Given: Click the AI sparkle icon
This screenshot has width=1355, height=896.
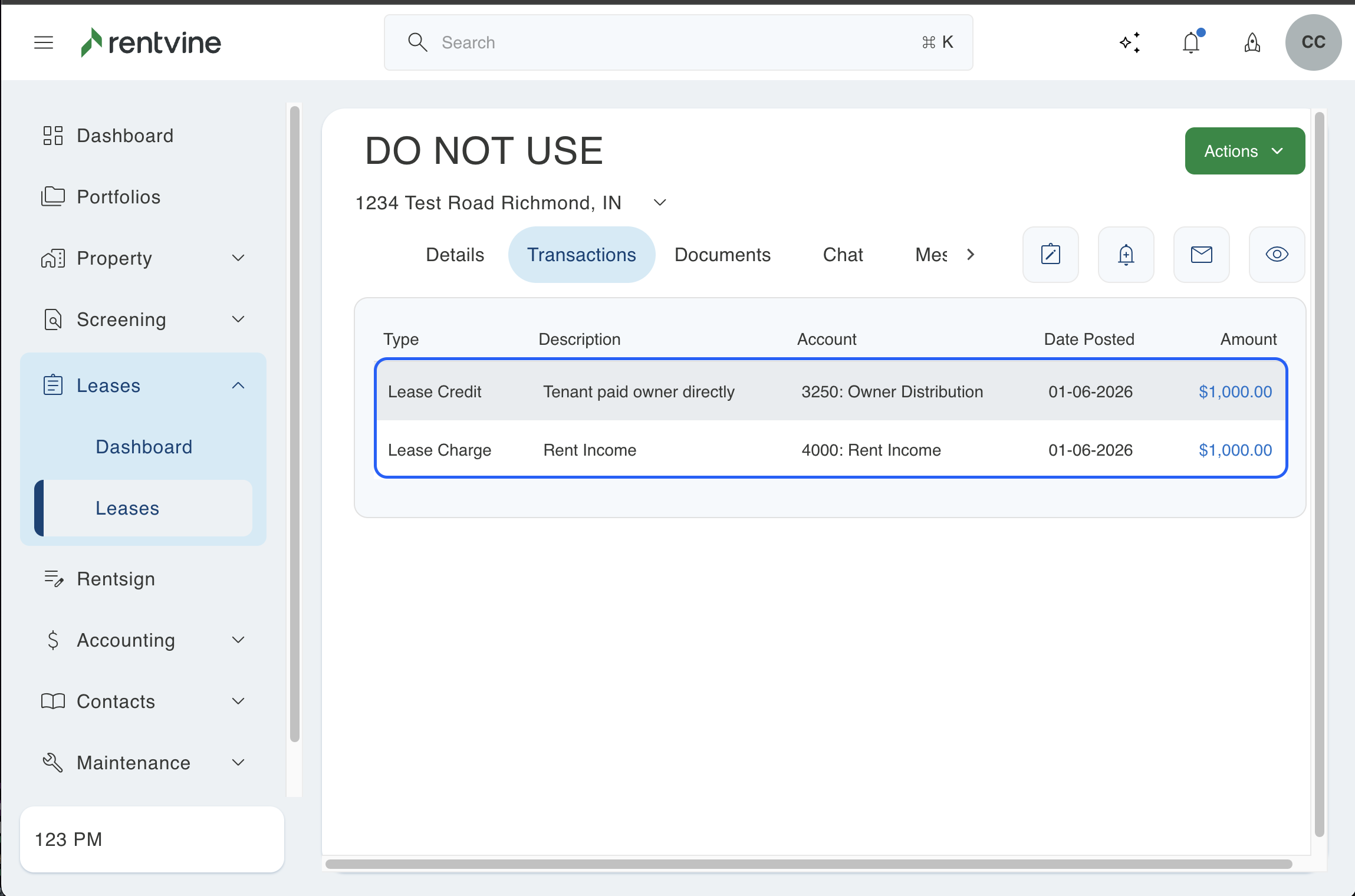Looking at the screenshot, I should [x=1130, y=42].
